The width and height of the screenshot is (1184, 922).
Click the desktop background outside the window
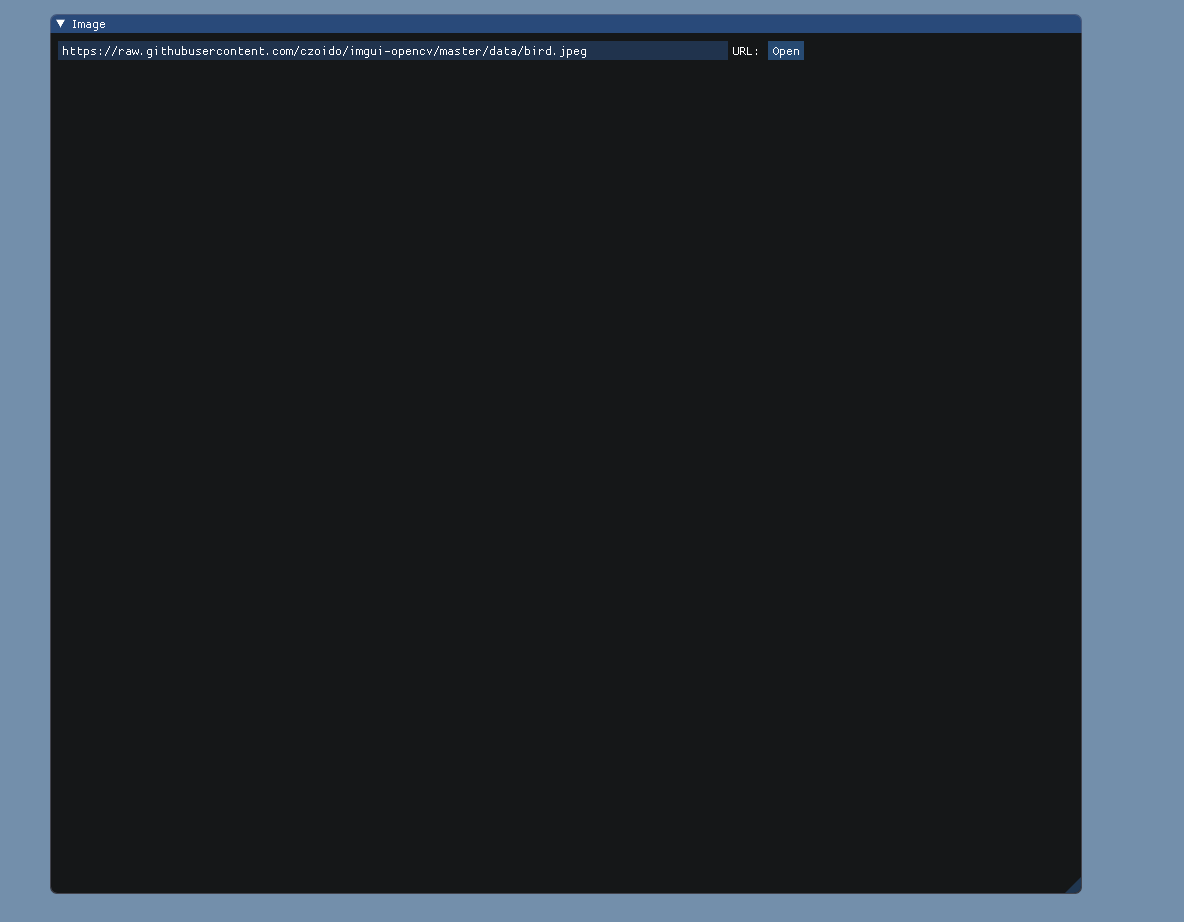(22, 460)
